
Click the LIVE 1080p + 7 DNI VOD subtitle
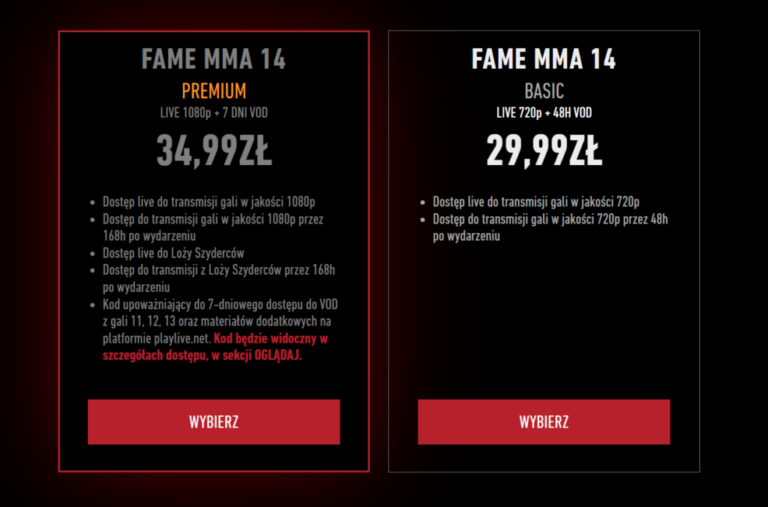click(213, 113)
